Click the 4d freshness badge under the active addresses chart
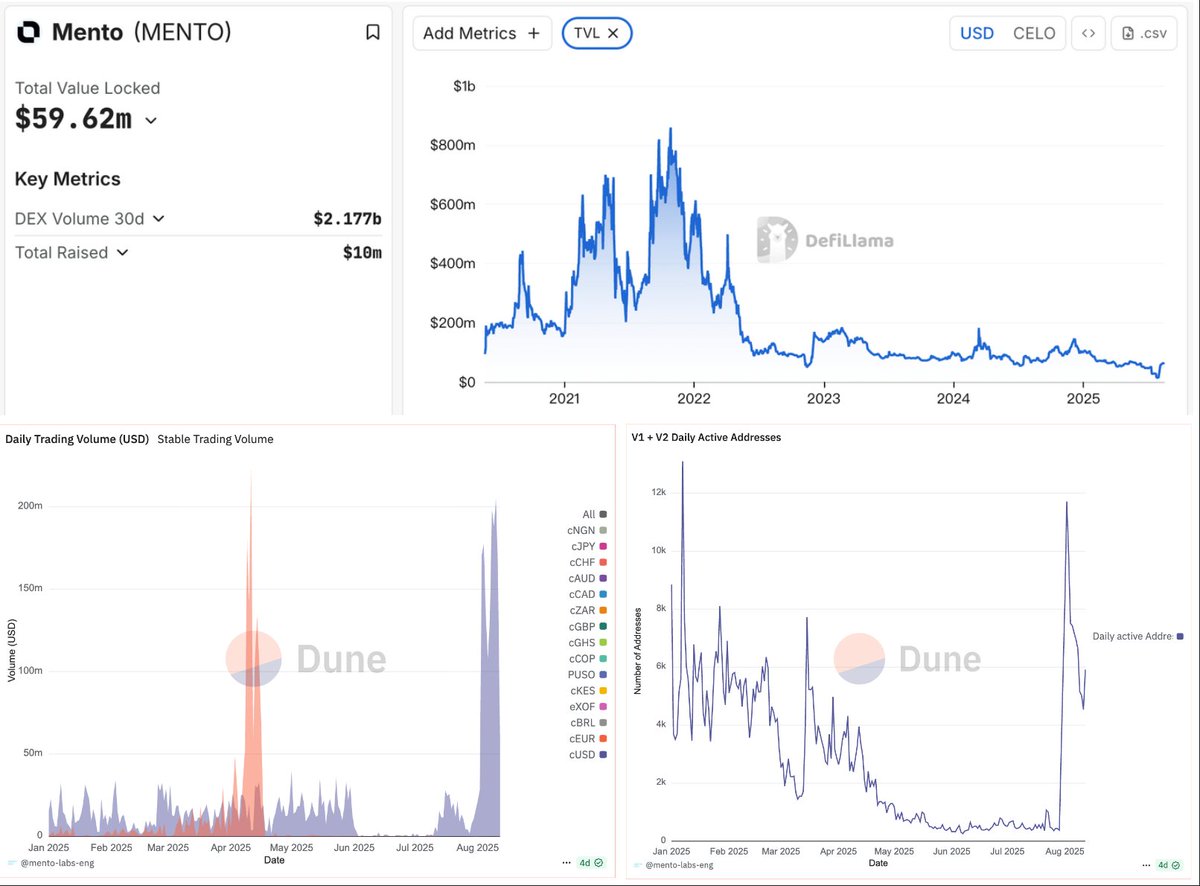 [1169, 864]
